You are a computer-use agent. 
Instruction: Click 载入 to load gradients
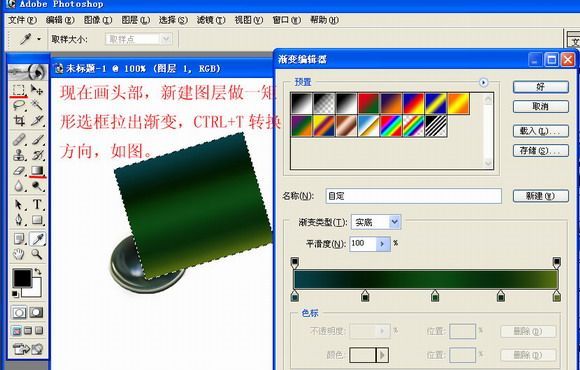point(540,131)
